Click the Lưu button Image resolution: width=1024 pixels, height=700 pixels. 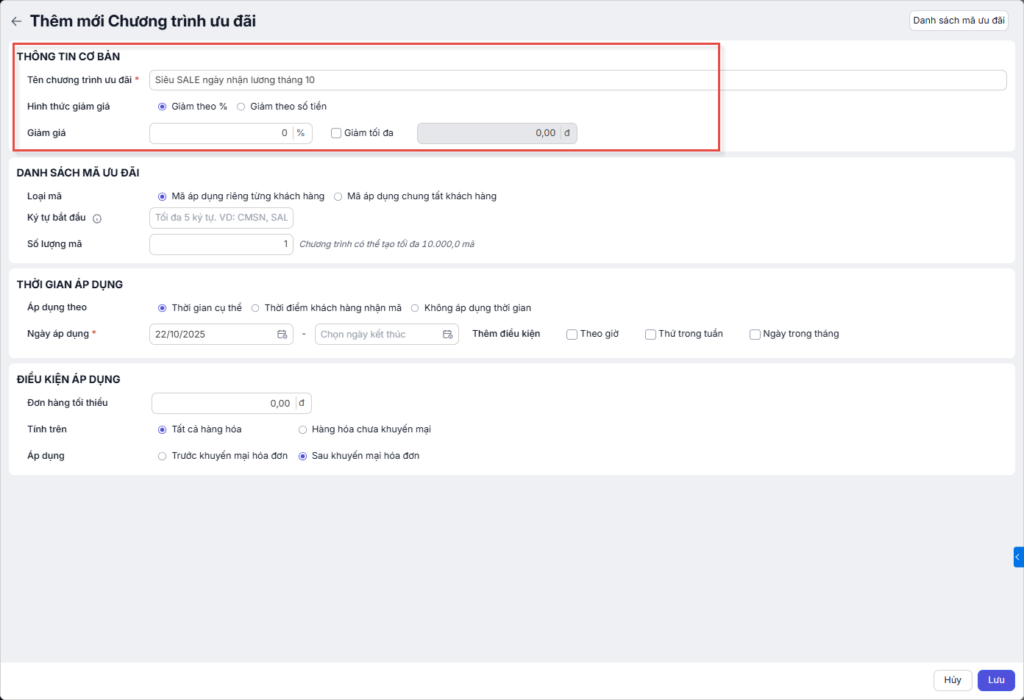tap(995, 680)
